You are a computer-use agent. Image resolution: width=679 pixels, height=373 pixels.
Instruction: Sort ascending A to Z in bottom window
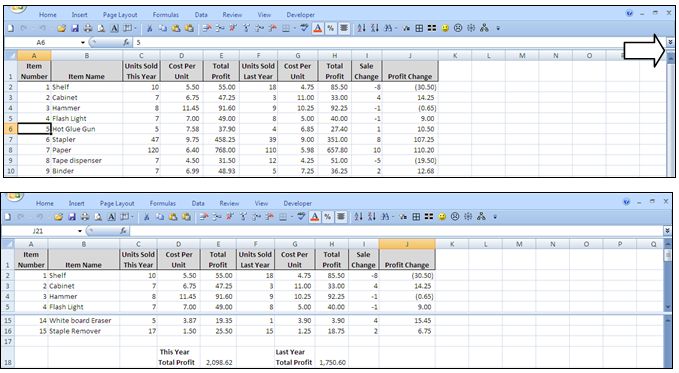tap(358, 217)
